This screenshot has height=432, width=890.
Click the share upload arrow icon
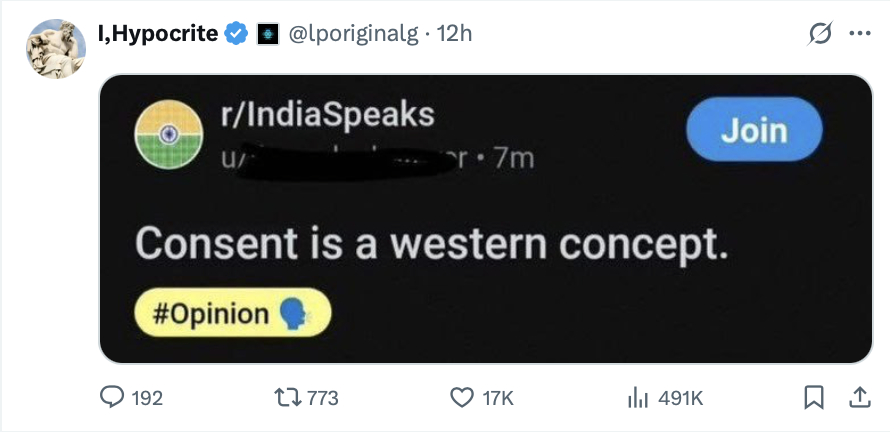point(858,398)
